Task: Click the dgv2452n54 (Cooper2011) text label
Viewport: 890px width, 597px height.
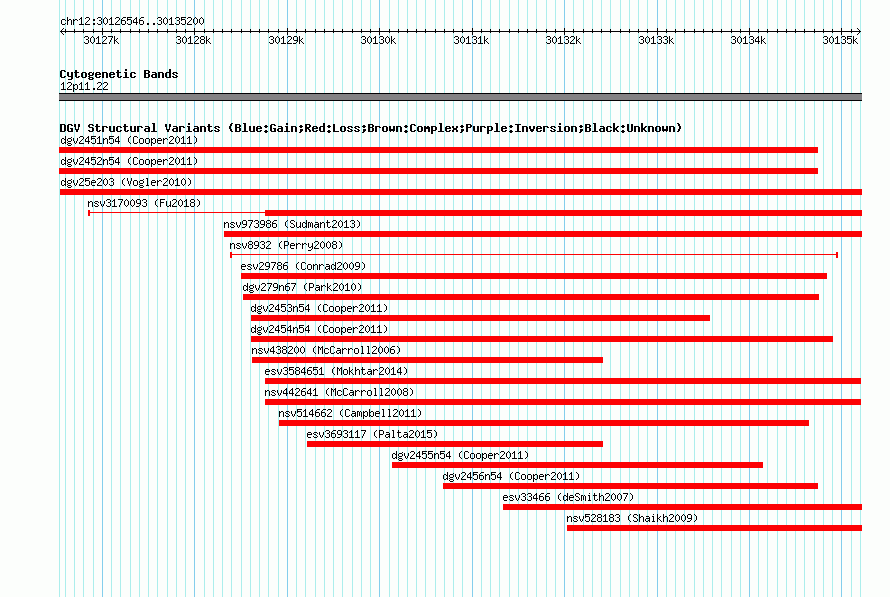Action: coord(129,161)
